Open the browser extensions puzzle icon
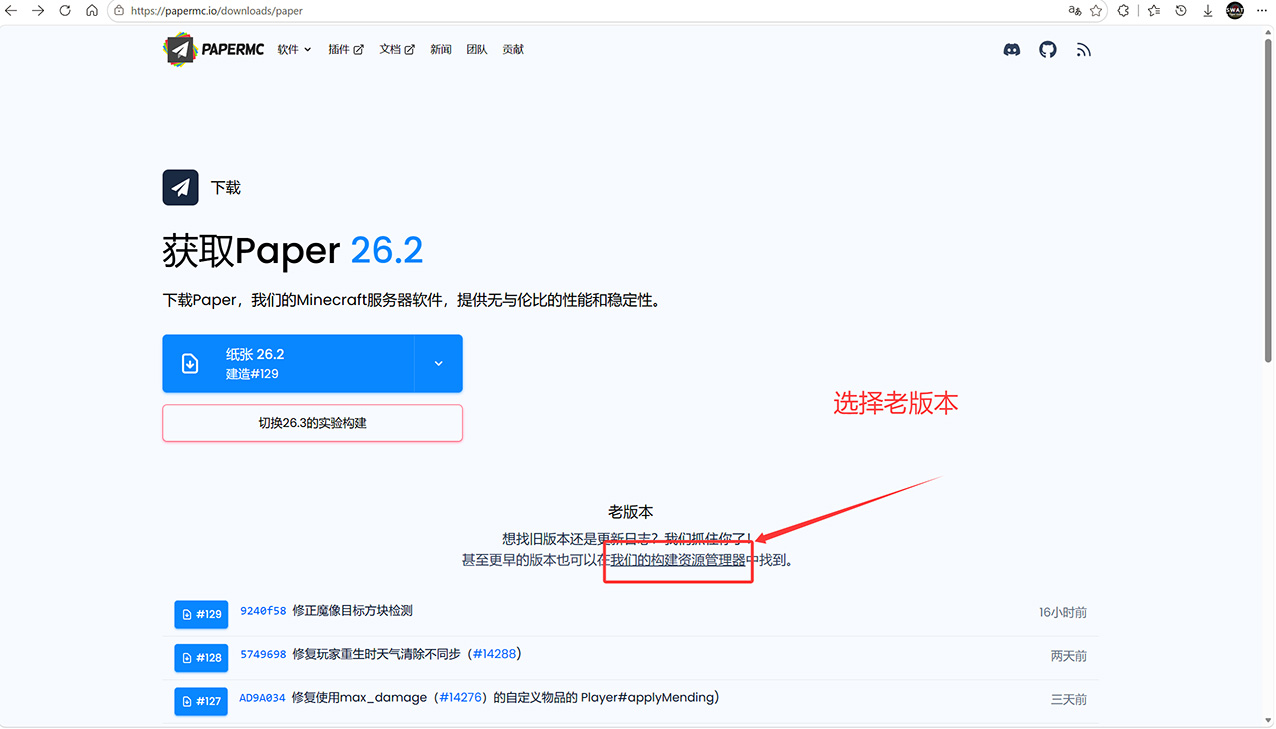1276x729 pixels. [x=1124, y=11]
